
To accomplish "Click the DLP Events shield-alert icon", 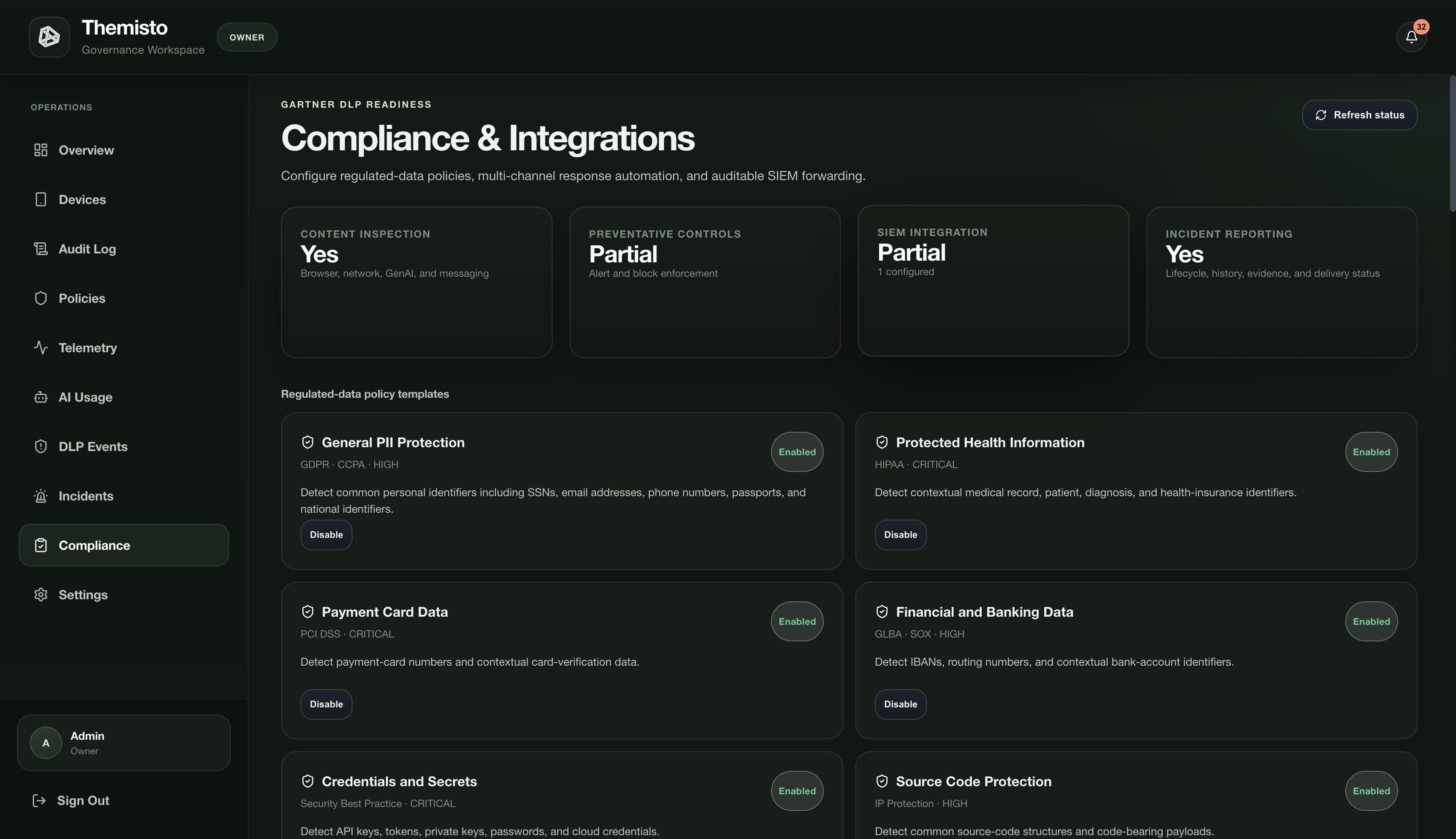I will 40,447.
